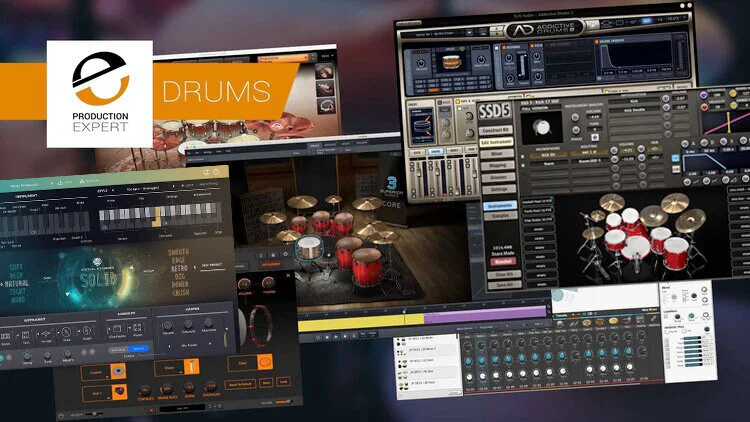Click the Clear drumhead icon in the orange panel
Screen dimensions: 750x422
tap(265, 362)
